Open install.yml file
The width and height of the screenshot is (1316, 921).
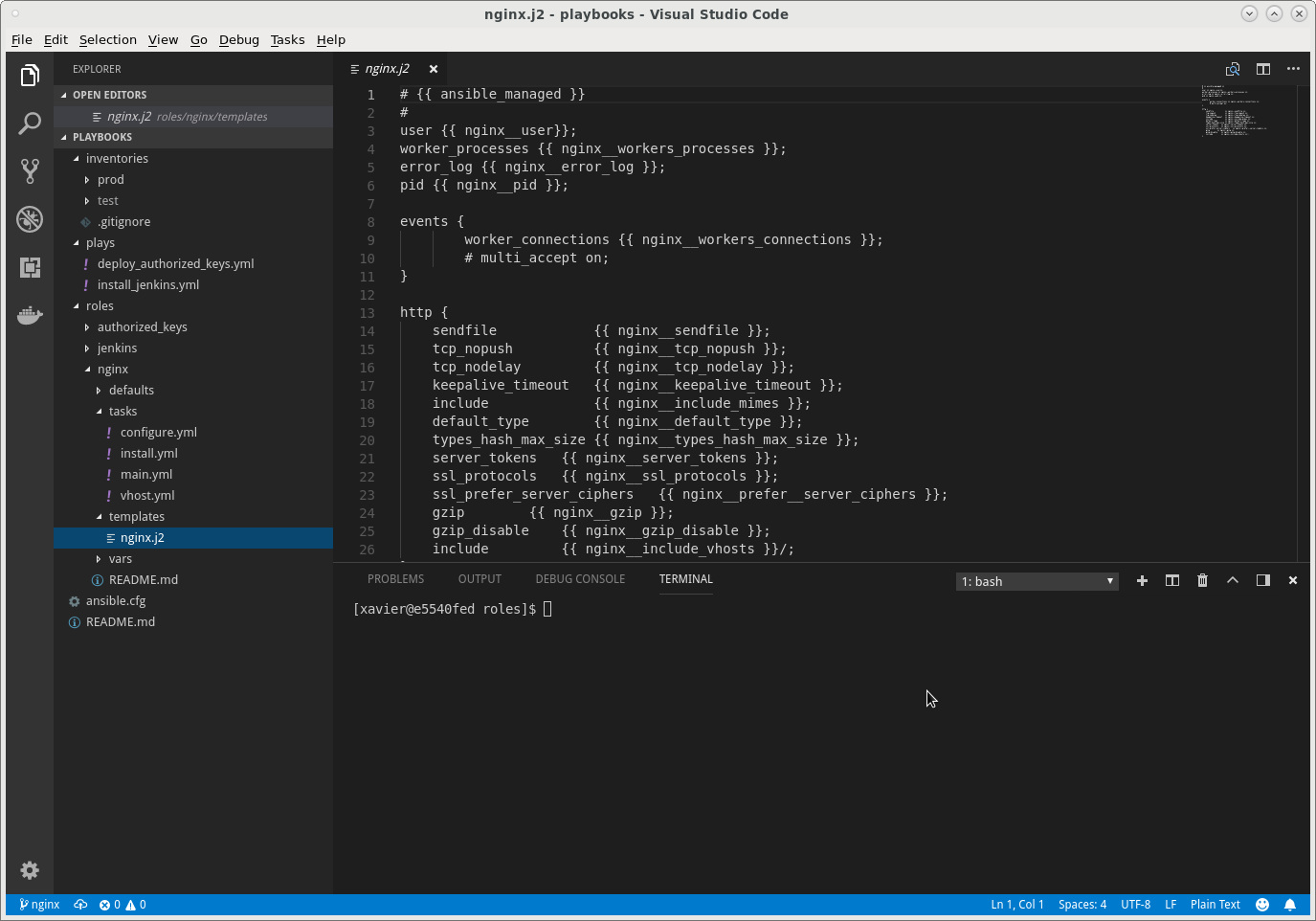coord(193,454)
